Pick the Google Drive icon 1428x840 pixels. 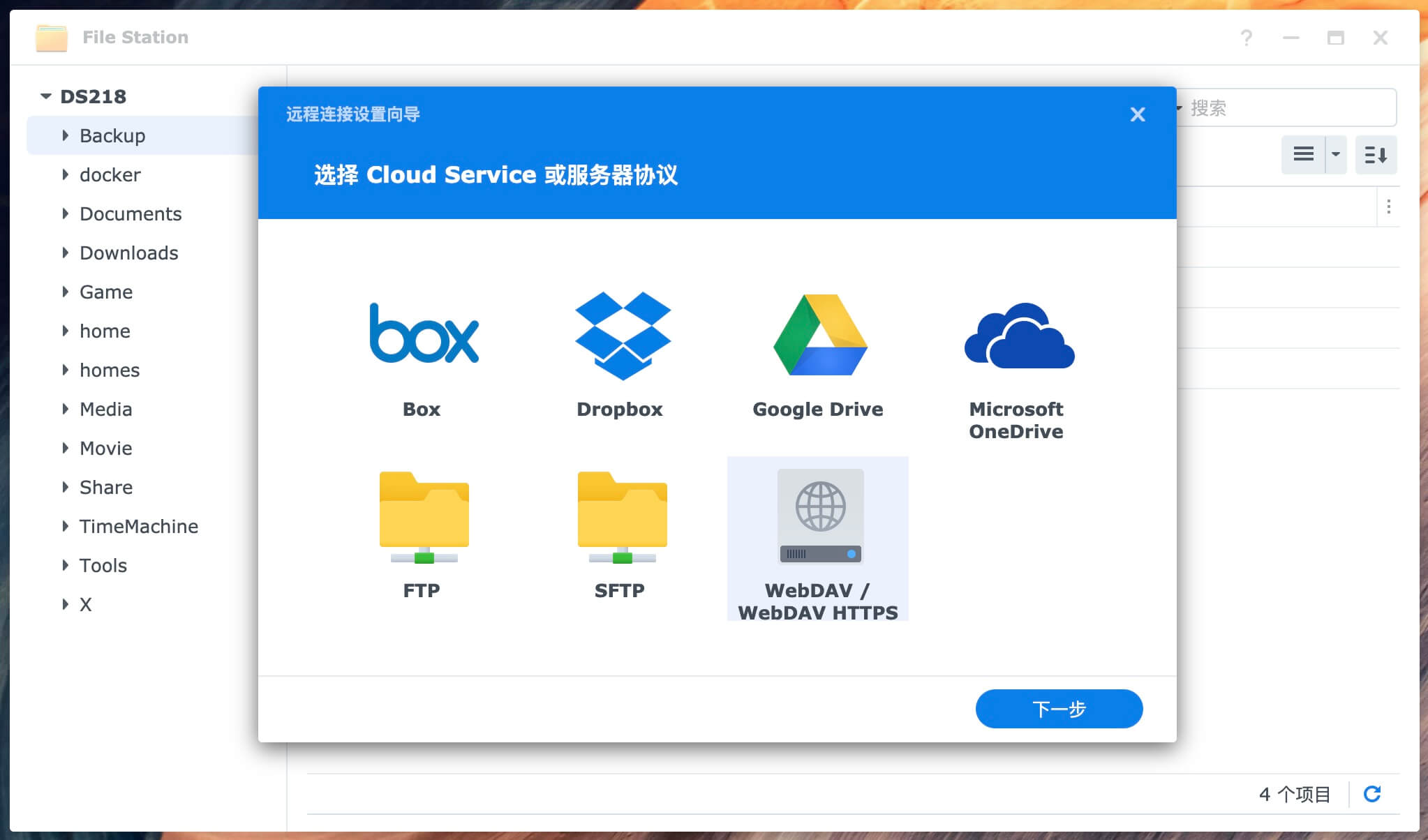(819, 336)
